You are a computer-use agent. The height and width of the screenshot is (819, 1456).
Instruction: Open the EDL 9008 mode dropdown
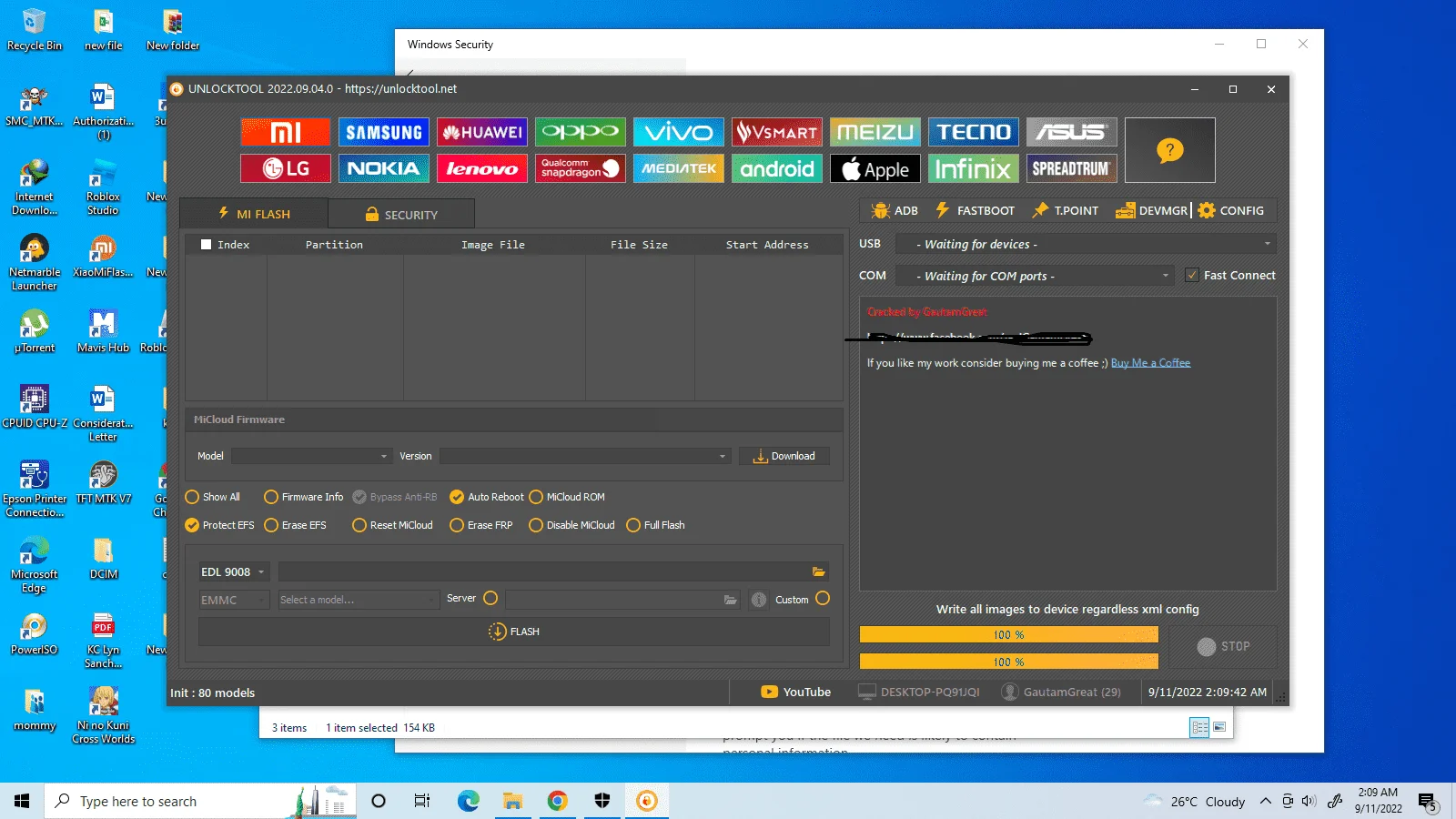click(233, 571)
